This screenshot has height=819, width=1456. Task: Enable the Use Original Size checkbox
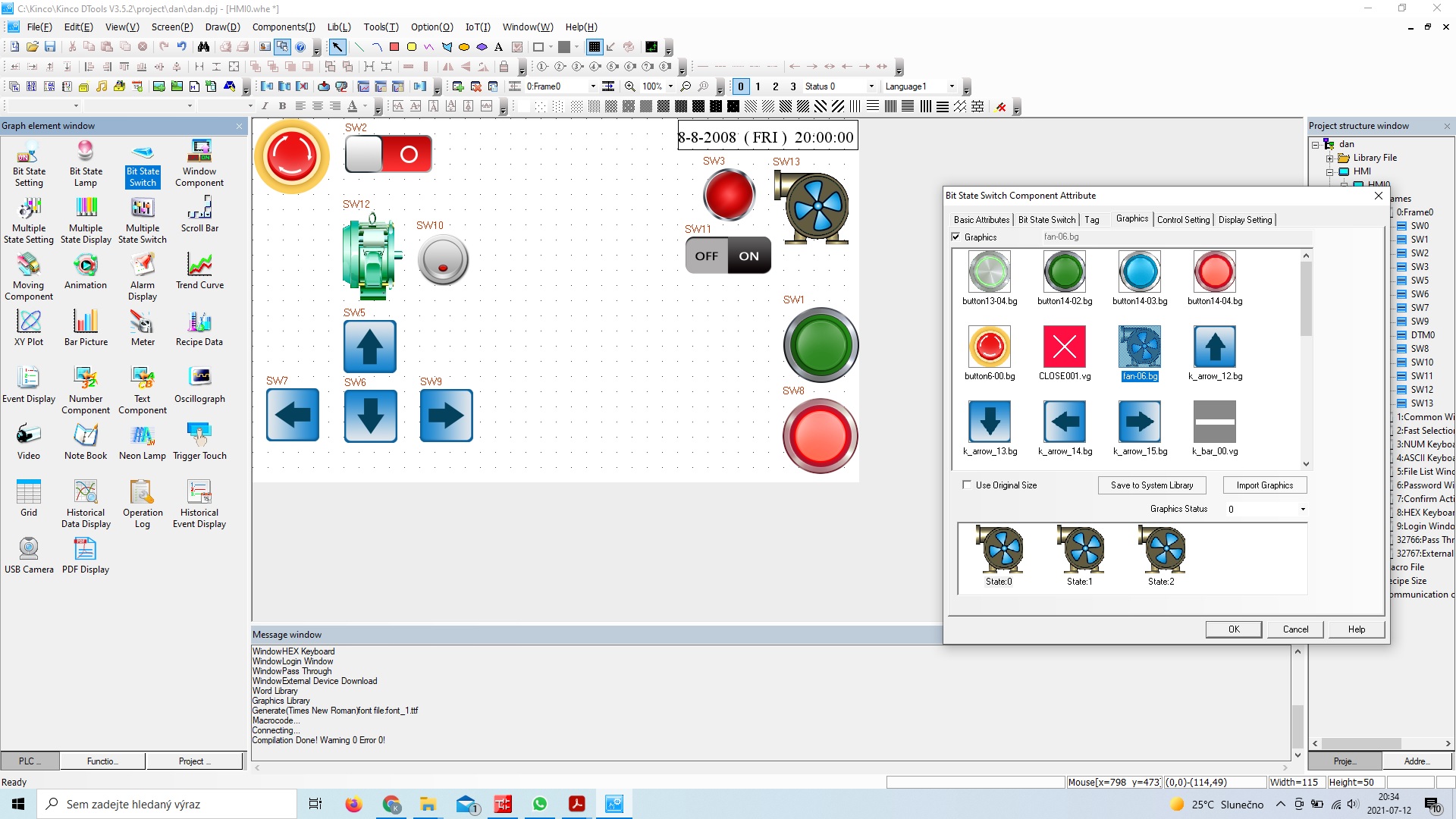pyautogui.click(x=967, y=485)
